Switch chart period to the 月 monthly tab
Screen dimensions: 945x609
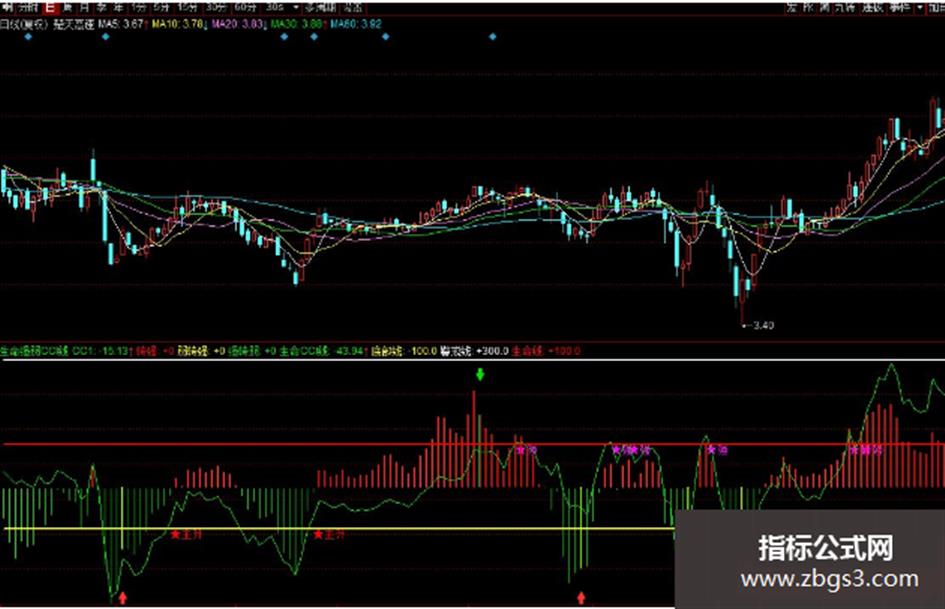click(x=84, y=7)
